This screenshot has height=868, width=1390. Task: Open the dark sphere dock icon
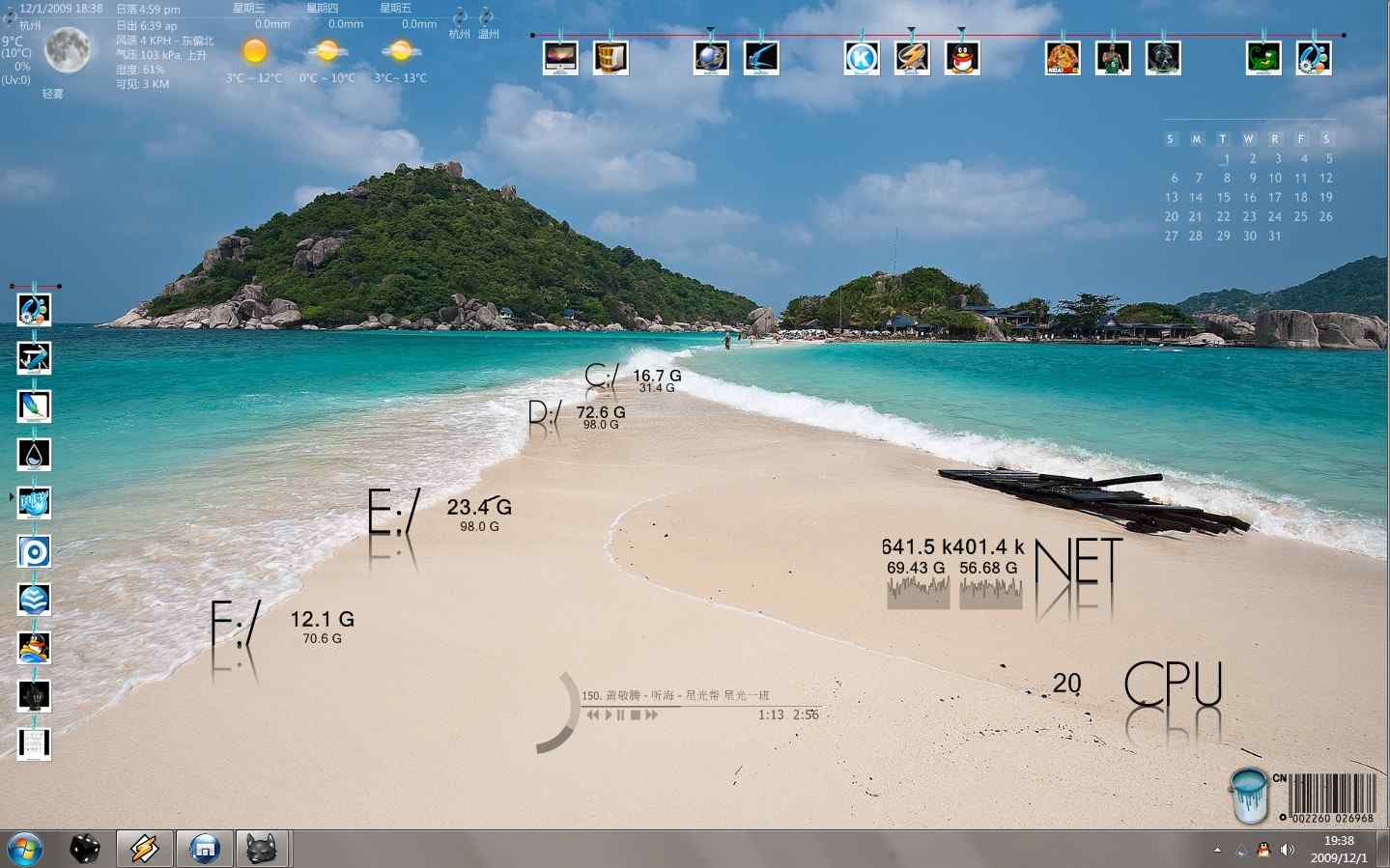point(1163,58)
